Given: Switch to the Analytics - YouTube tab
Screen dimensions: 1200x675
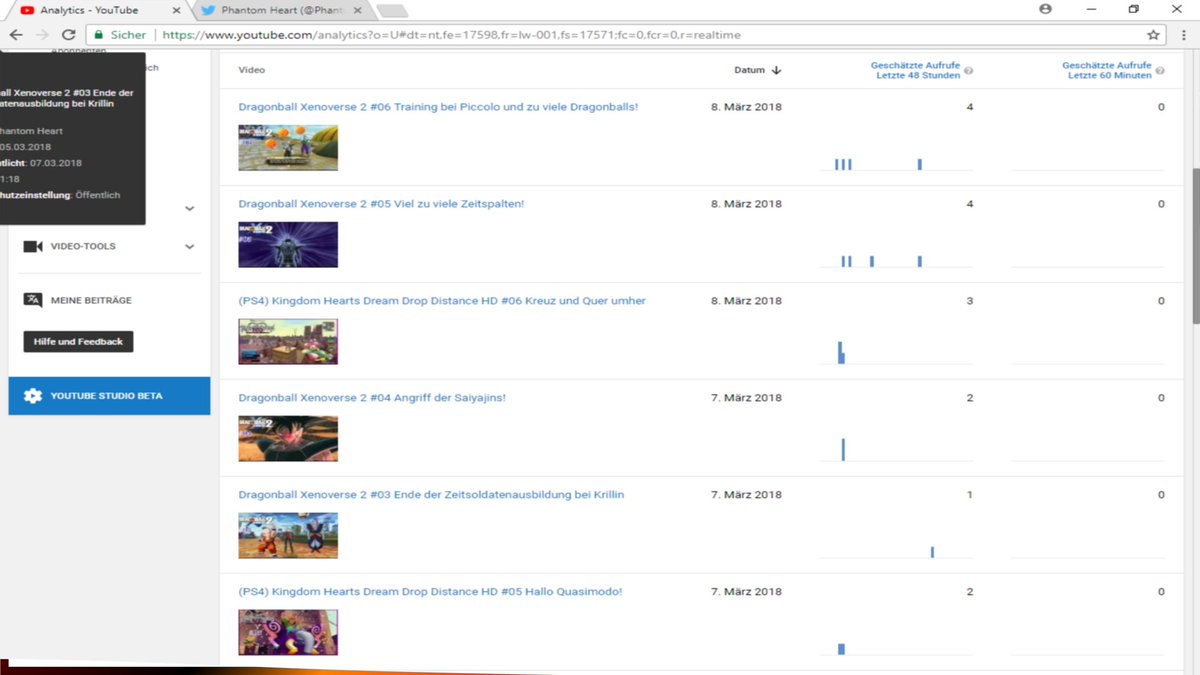Looking at the screenshot, I should (x=97, y=10).
